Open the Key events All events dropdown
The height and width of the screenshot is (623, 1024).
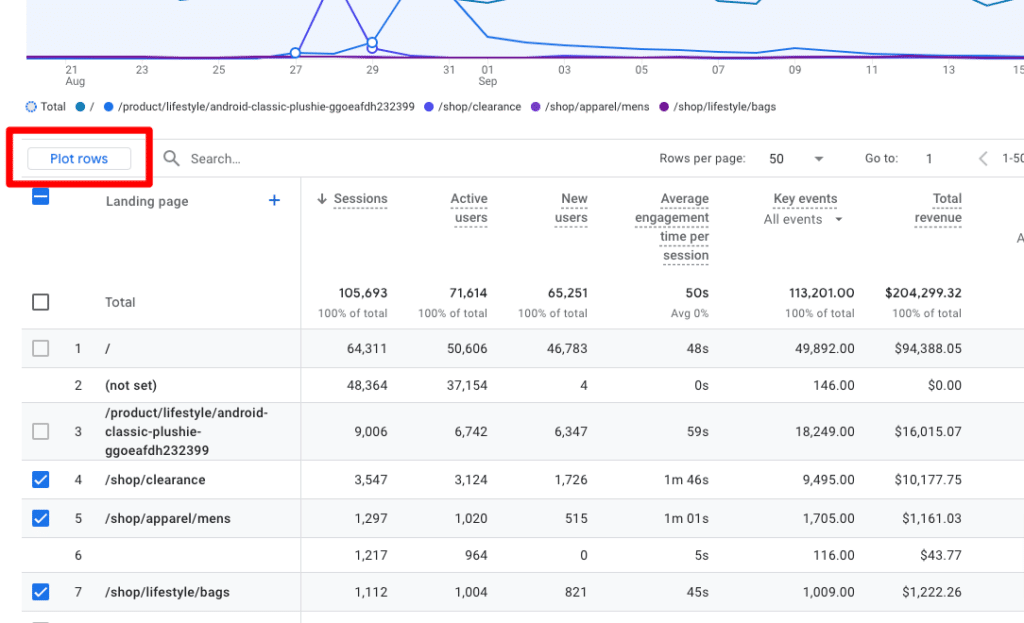tap(804, 219)
